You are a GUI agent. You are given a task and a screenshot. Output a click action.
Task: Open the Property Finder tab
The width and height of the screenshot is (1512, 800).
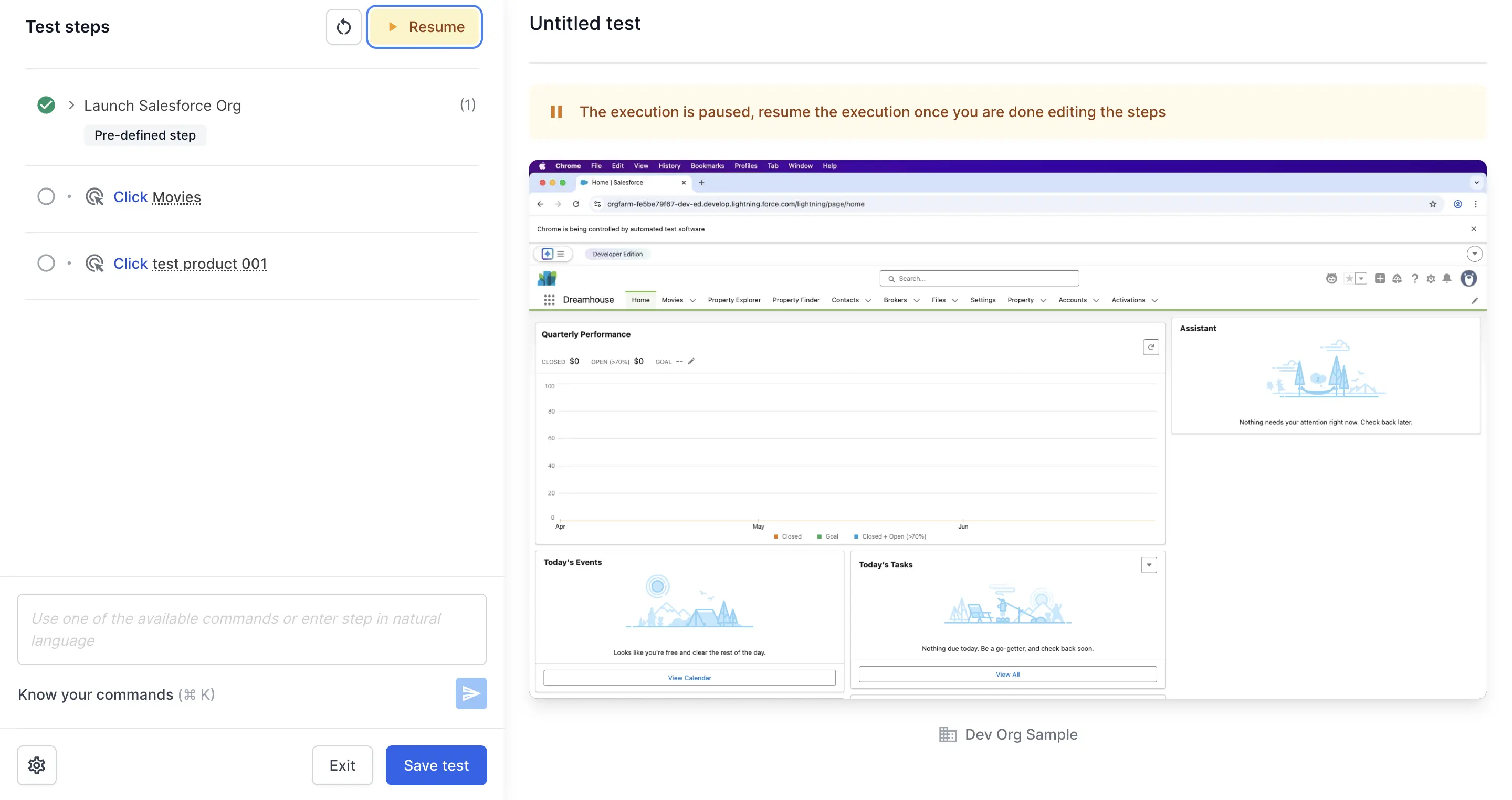click(x=796, y=300)
